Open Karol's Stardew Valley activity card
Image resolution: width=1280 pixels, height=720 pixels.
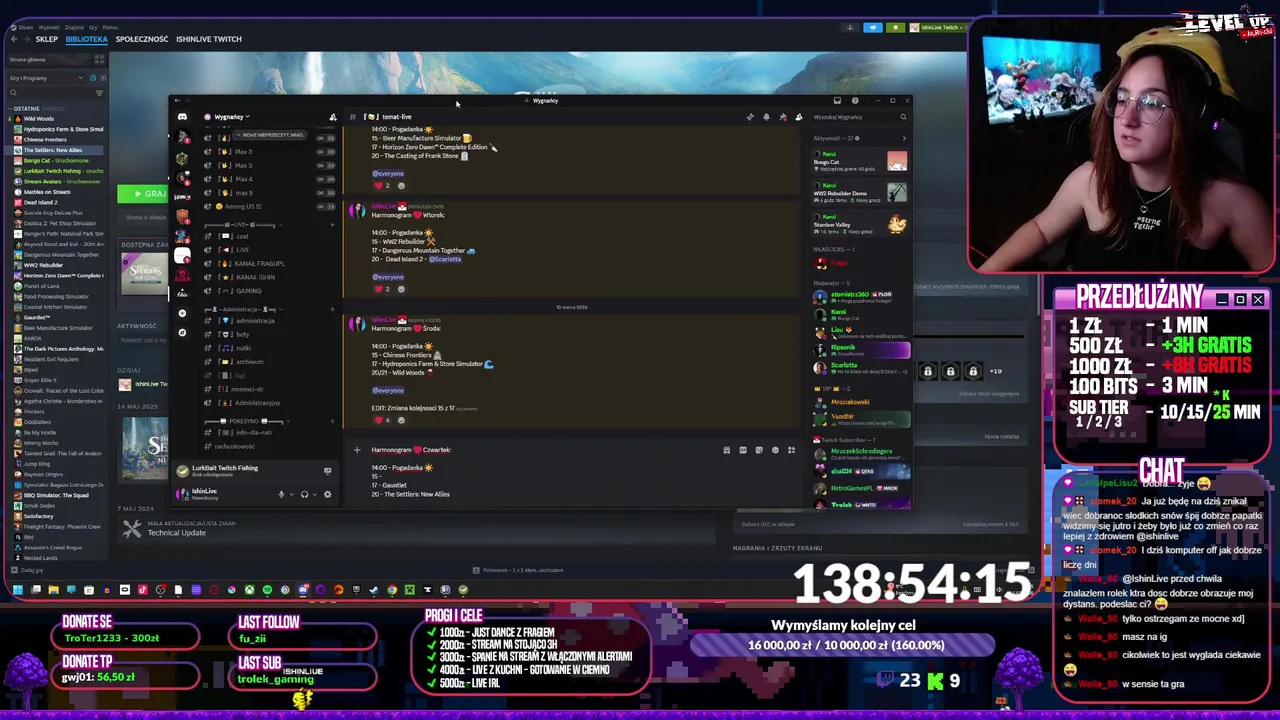tap(860, 224)
